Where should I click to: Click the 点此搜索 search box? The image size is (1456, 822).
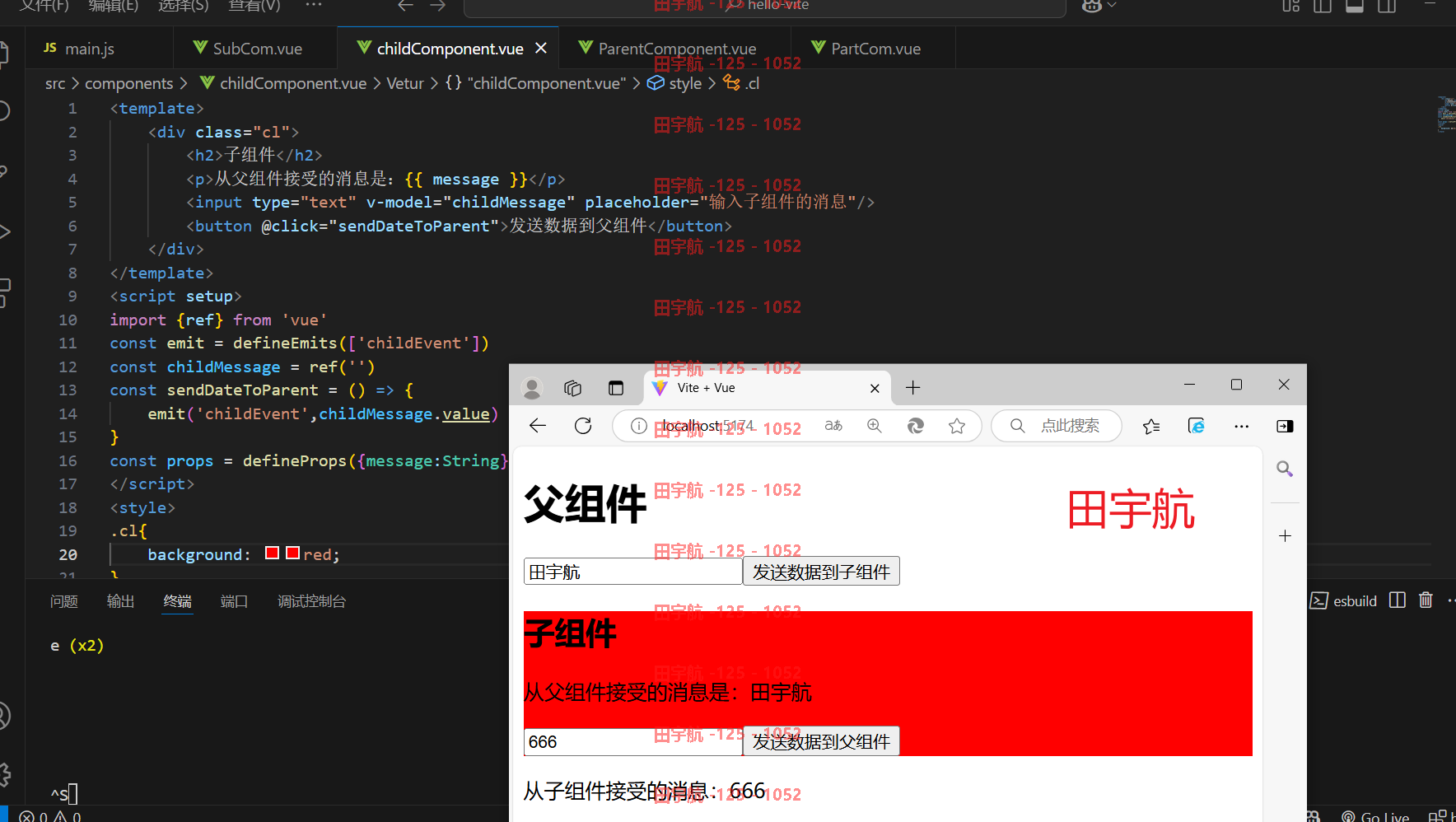point(1057,426)
